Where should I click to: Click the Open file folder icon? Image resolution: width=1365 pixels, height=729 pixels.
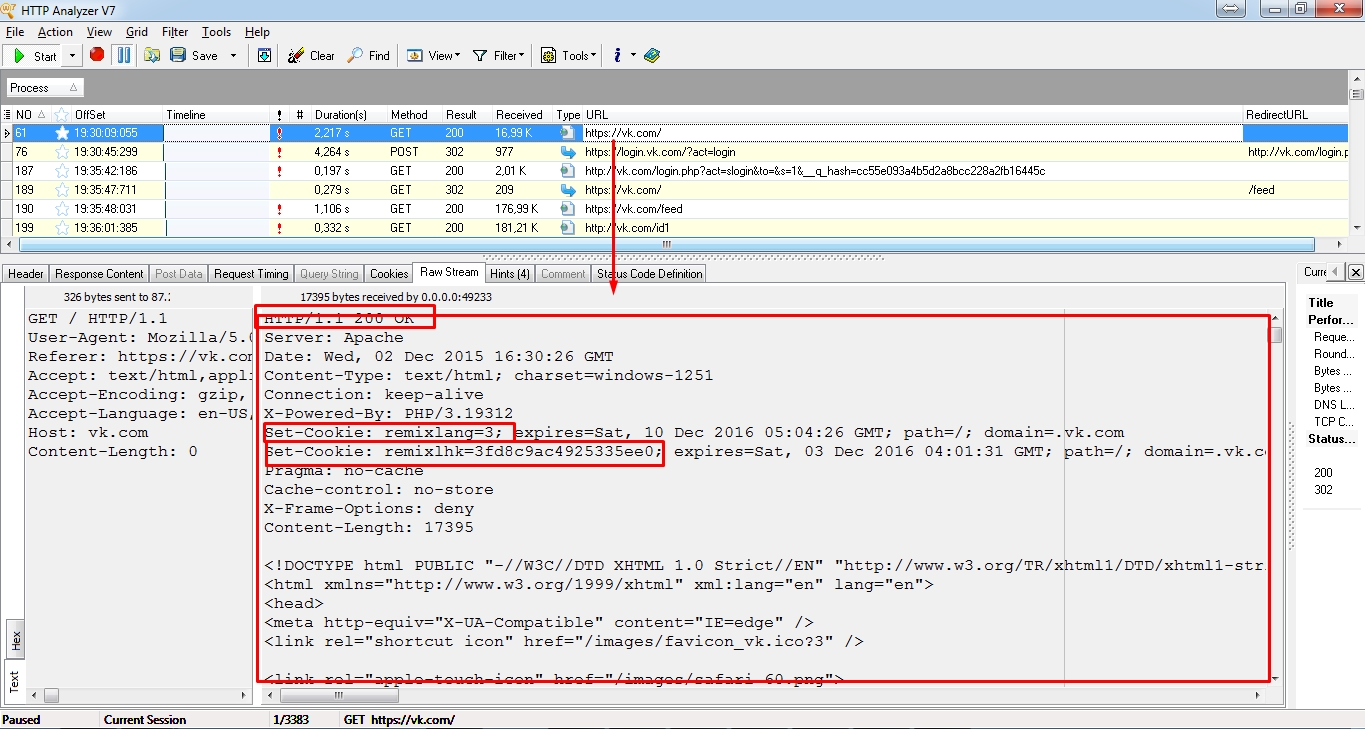(152, 55)
